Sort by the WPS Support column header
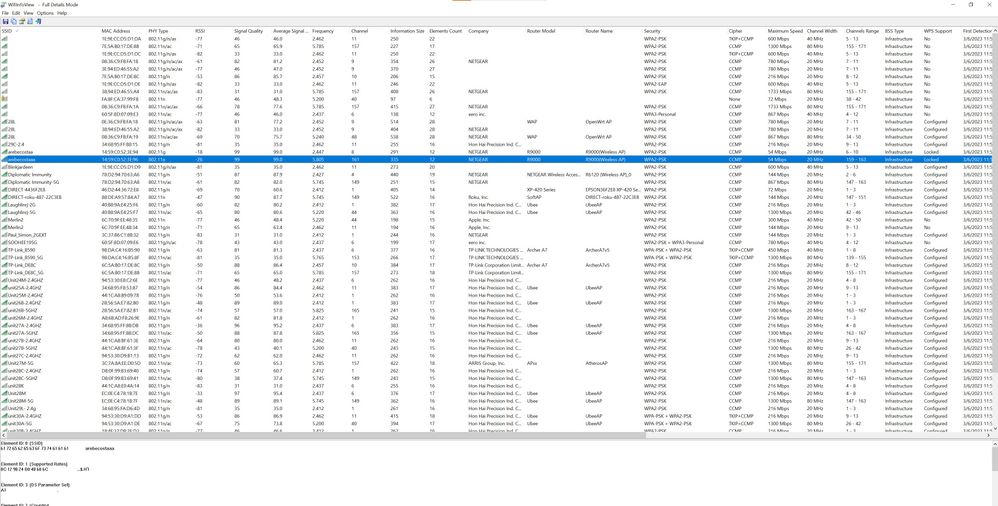Viewport: 998px width, 506px height. pos(942,31)
